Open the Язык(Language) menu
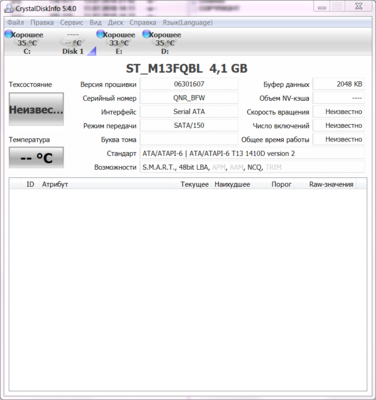This screenshot has width=376, height=400. (x=188, y=23)
